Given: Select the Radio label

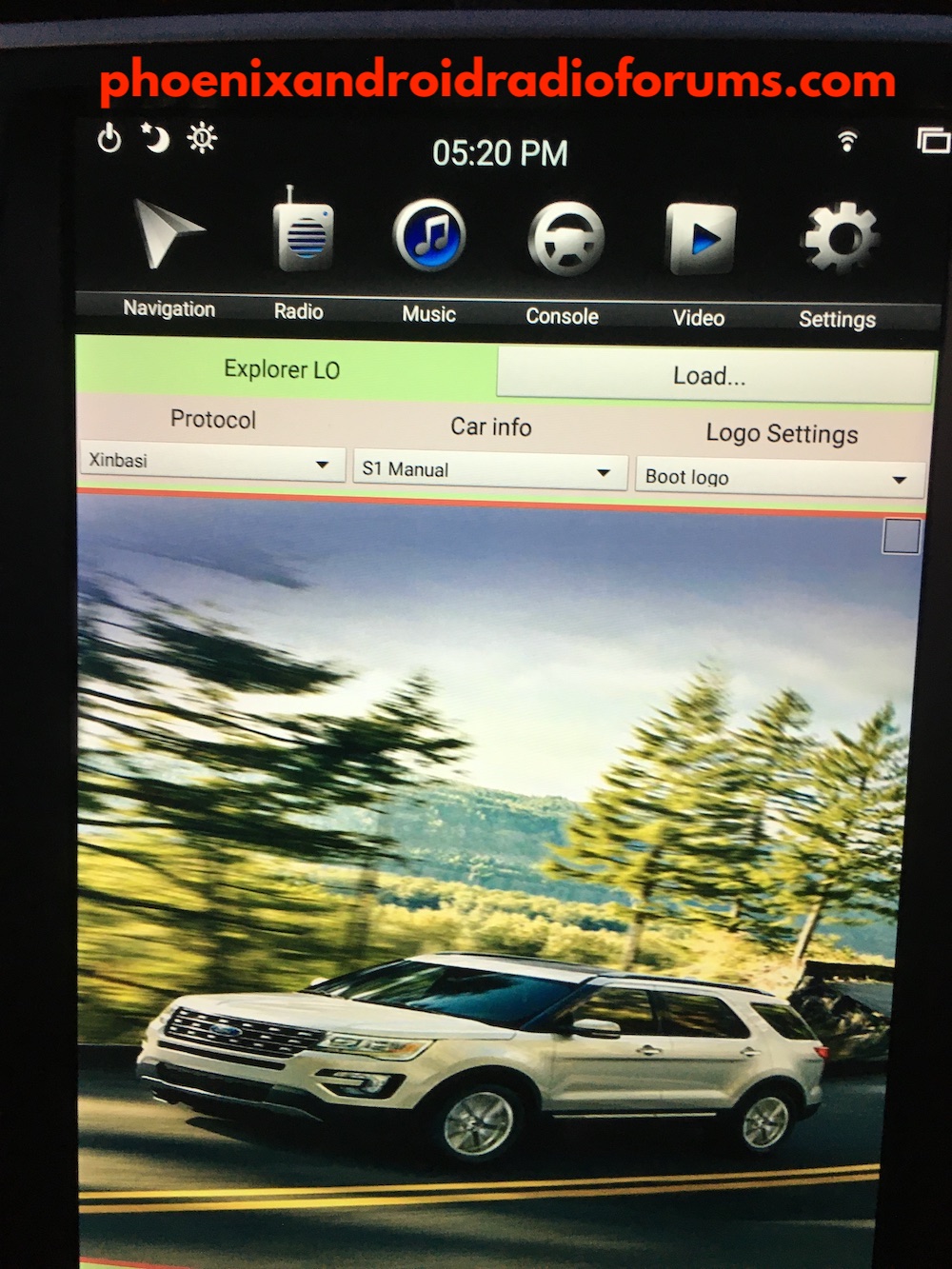Looking at the screenshot, I should click(298, 311).
